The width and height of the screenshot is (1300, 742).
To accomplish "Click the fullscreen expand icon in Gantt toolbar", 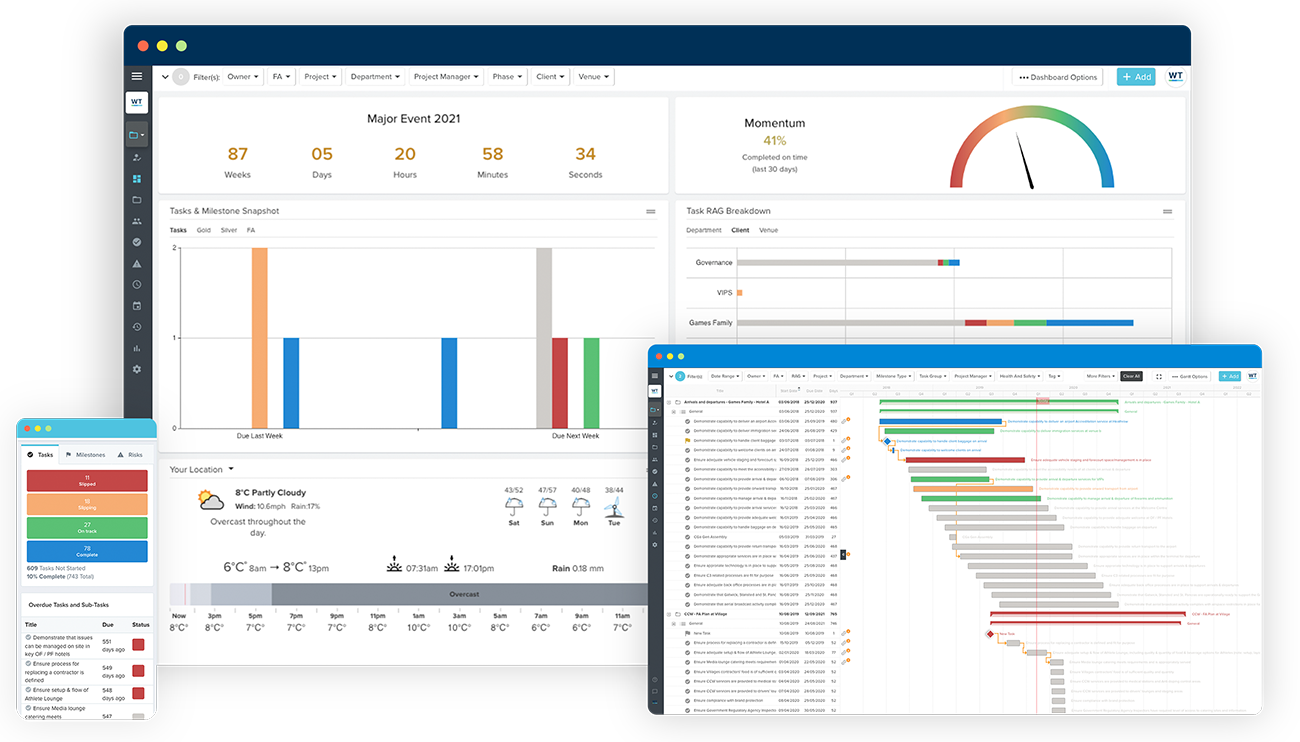I will point(1158,375).
